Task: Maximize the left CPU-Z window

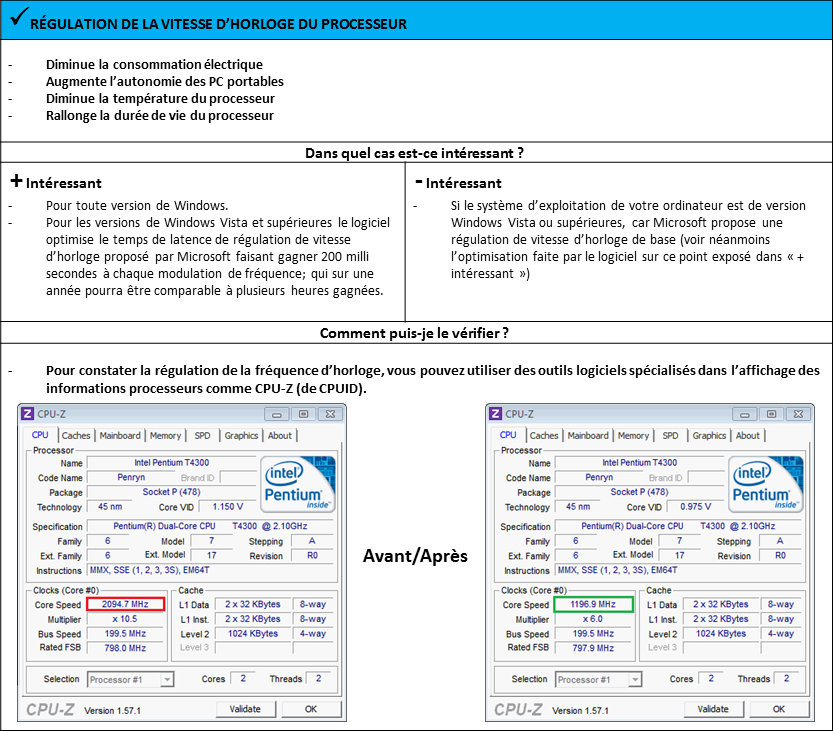Action: point(303,414)
